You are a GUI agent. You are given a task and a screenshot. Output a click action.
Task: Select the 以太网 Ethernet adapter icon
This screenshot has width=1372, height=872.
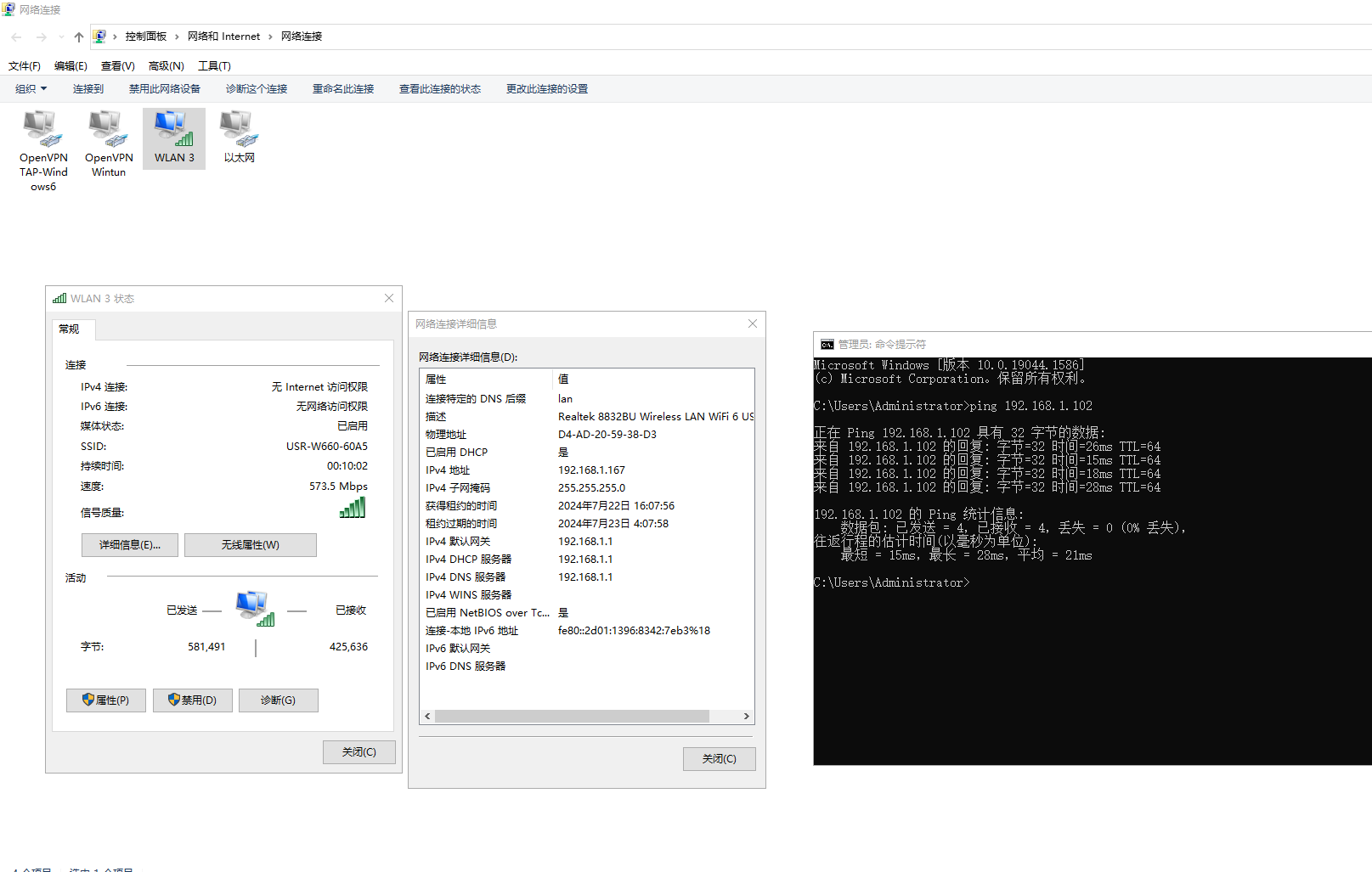239,130
